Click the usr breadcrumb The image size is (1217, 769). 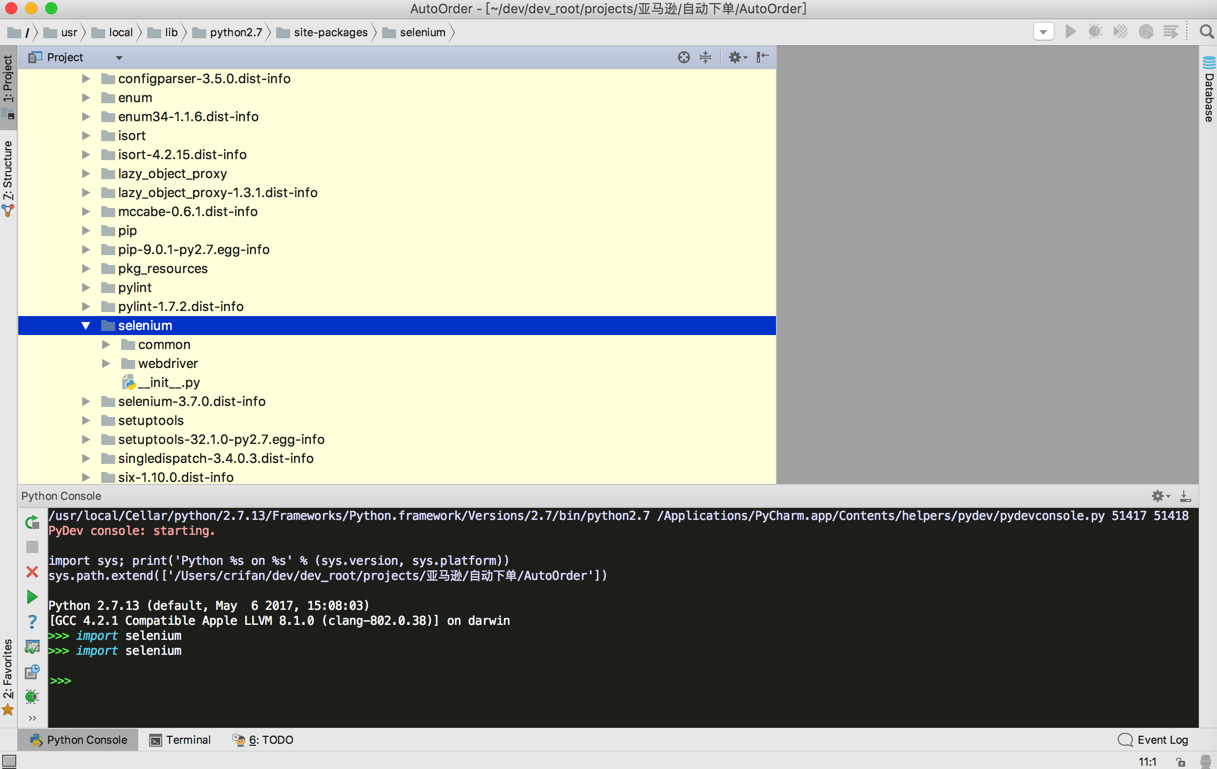pyautogui.click(x=60, y=32)
